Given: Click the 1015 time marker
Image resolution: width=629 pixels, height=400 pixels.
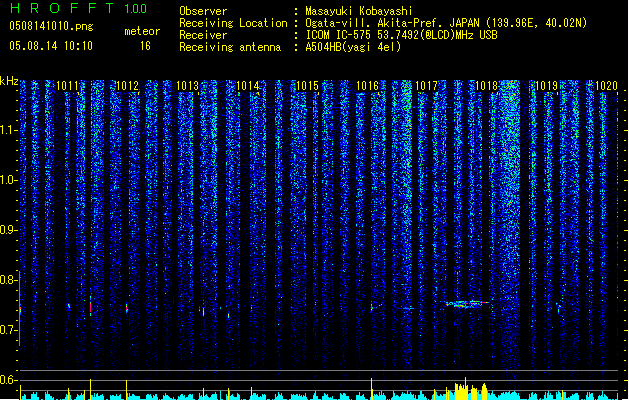Looking at the screenshot, I should point(307,86).
